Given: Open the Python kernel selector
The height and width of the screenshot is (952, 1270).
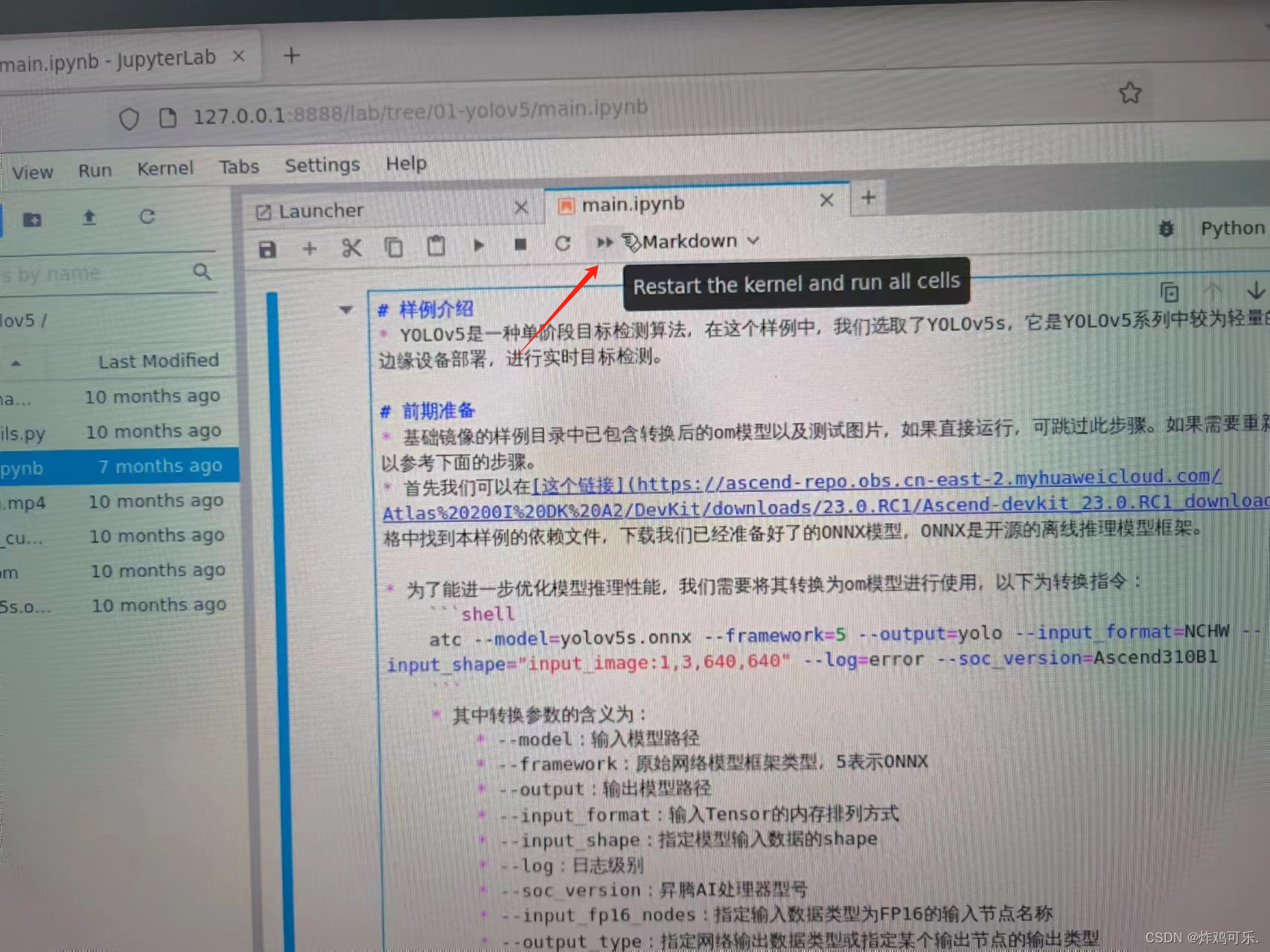Looking at the screenshot, I should coord(1233,228).
